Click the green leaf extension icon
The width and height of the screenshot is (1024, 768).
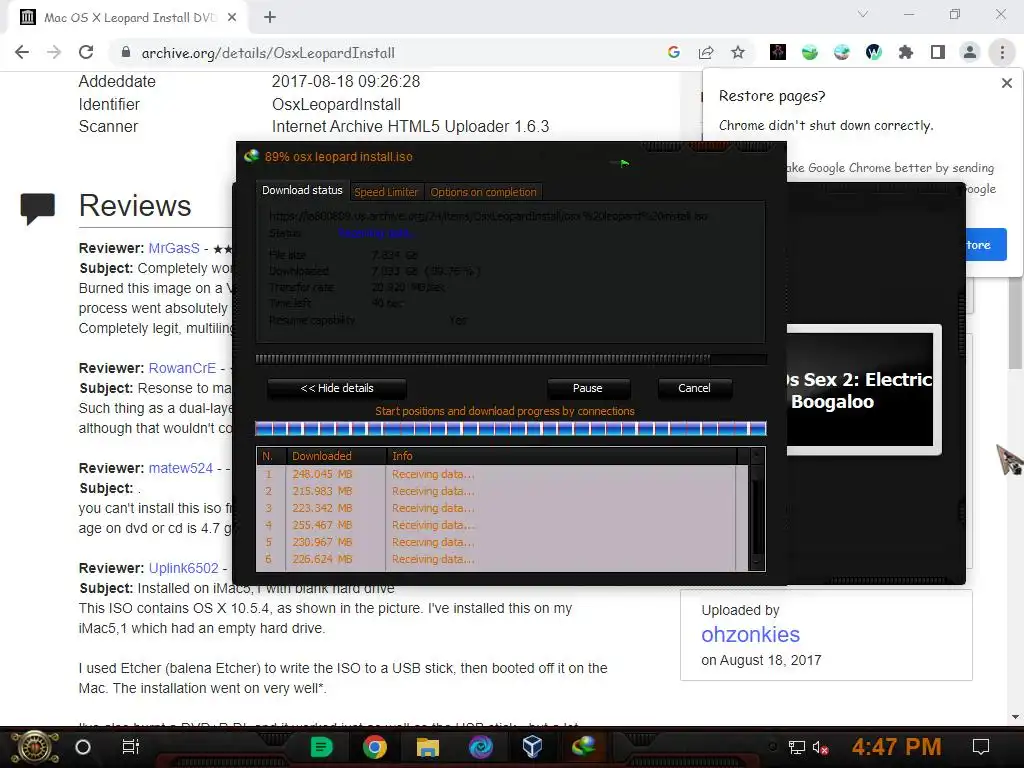(810, 52)
